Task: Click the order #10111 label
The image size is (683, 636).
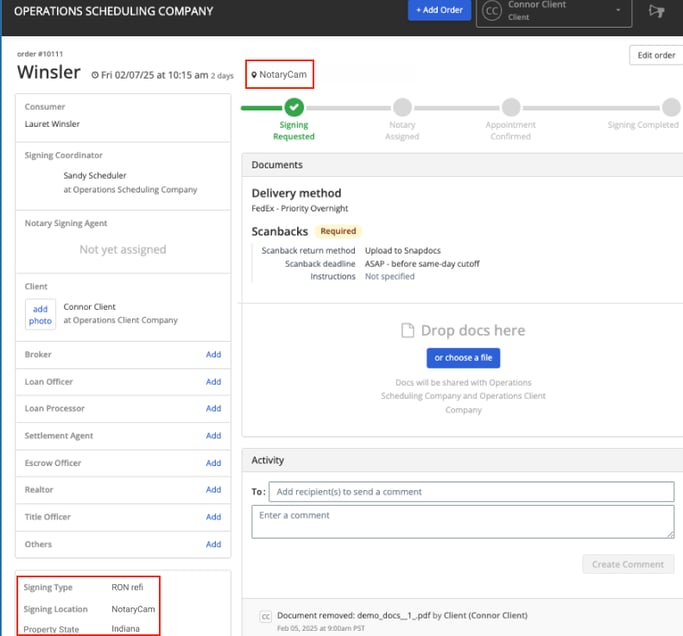Action: (40, 54)
